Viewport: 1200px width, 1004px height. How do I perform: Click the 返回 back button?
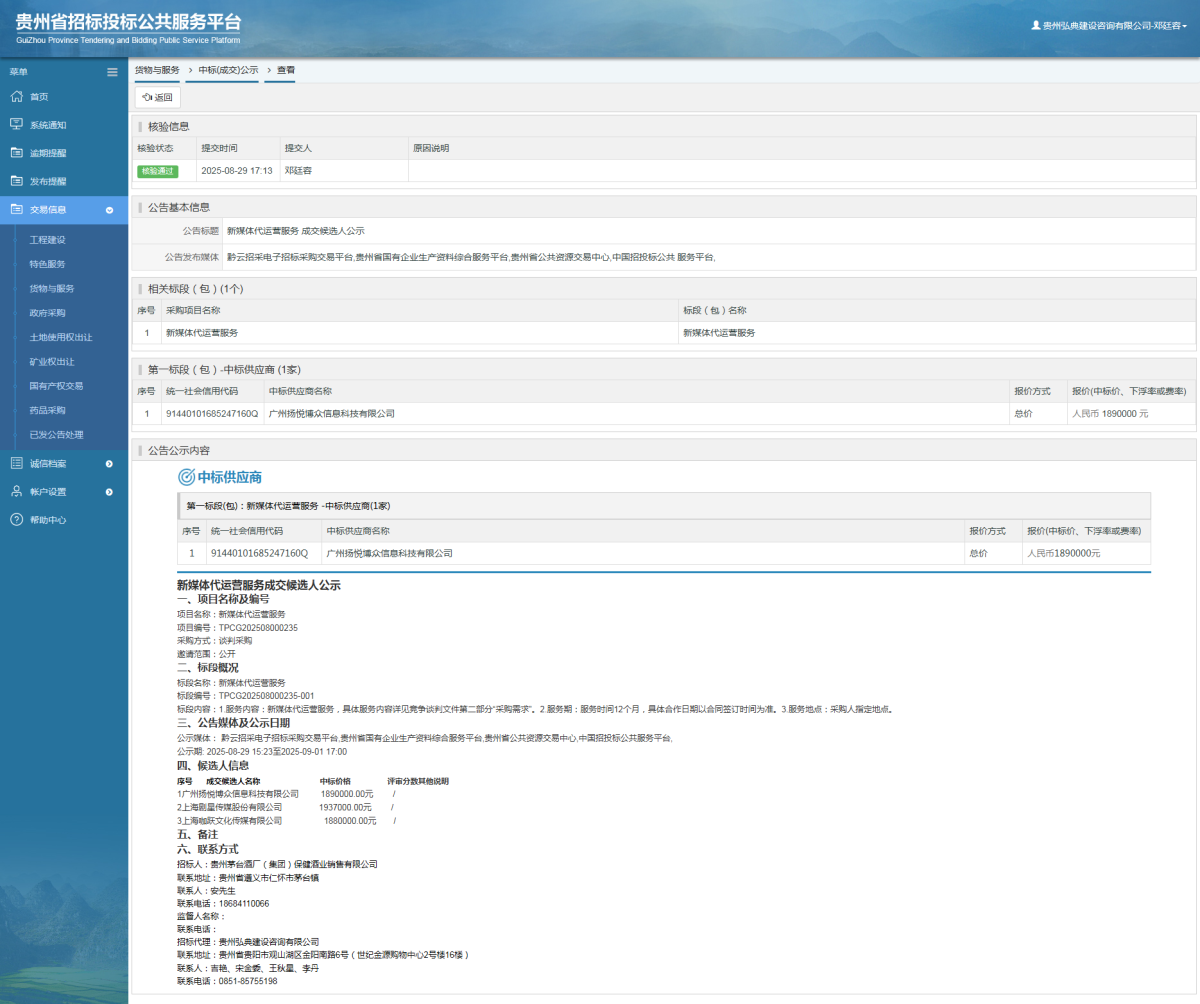point(158,97)
